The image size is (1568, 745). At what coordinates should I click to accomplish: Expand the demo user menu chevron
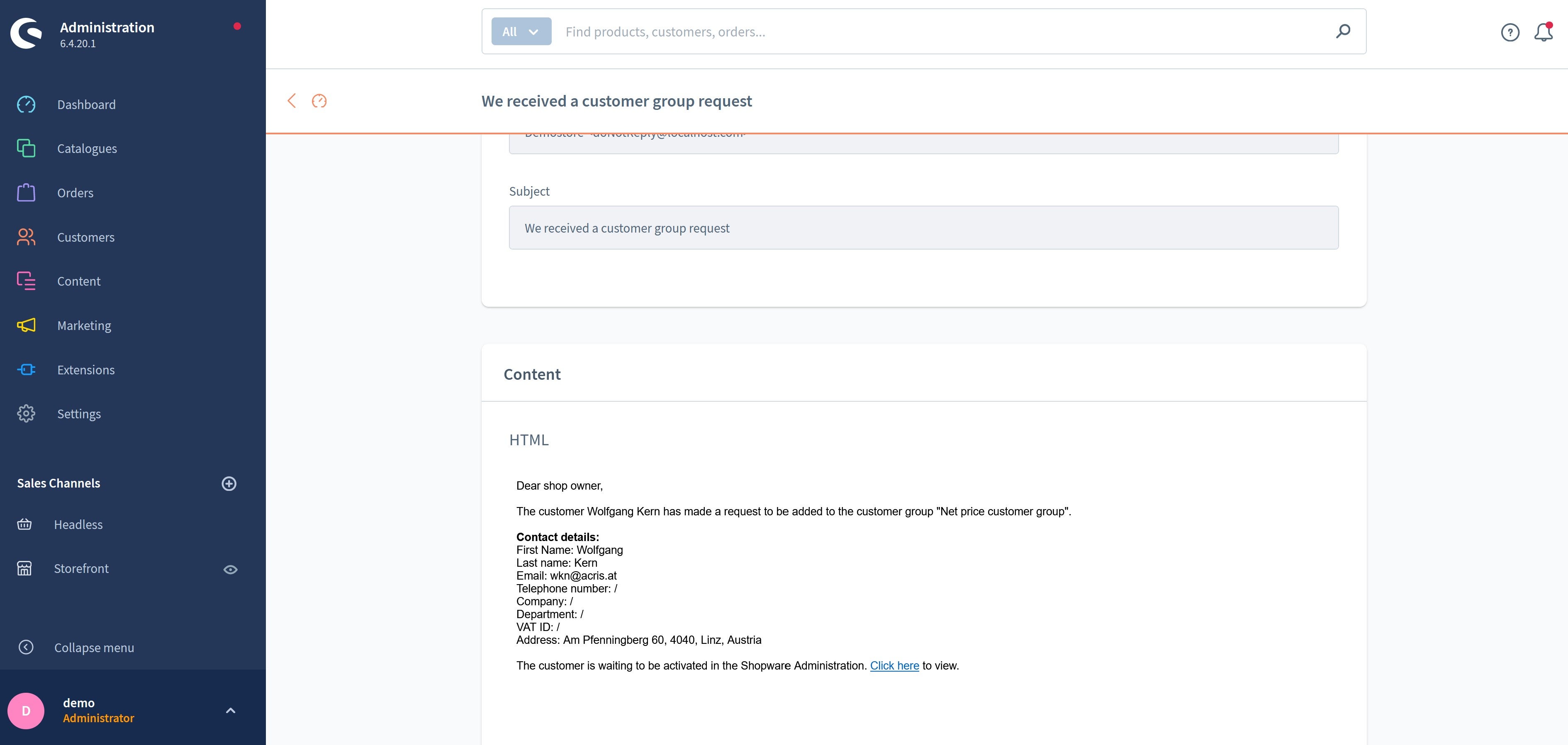[x=231, y=710]
